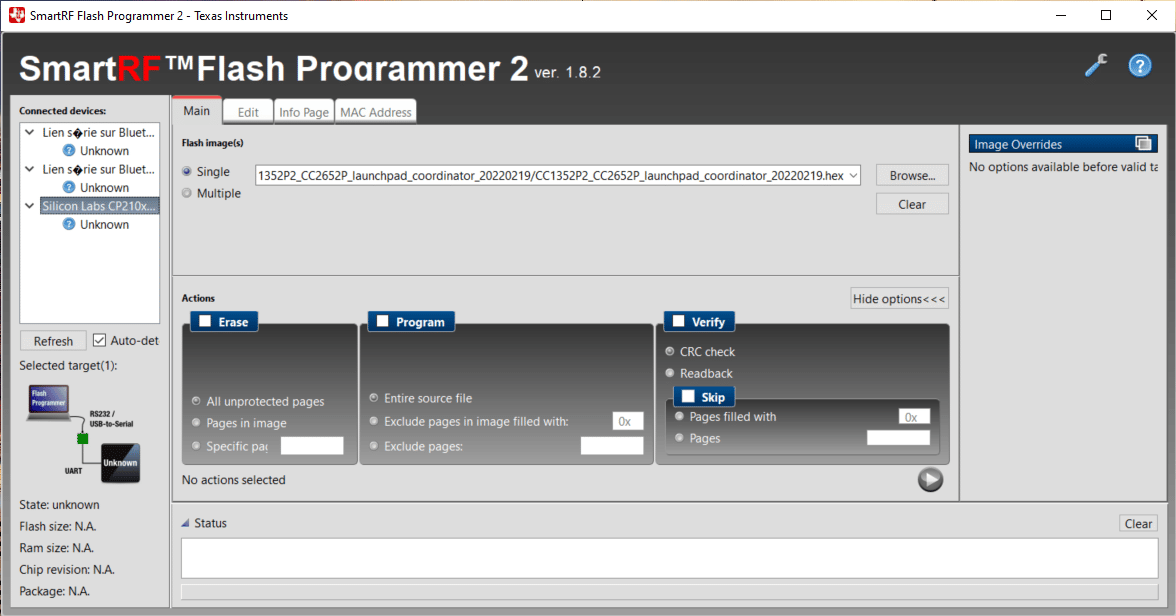The height and width of the screenshot is (616, 1176).
Task: Click the Image Overrides header bar
Action: [x=1063, y=143]
